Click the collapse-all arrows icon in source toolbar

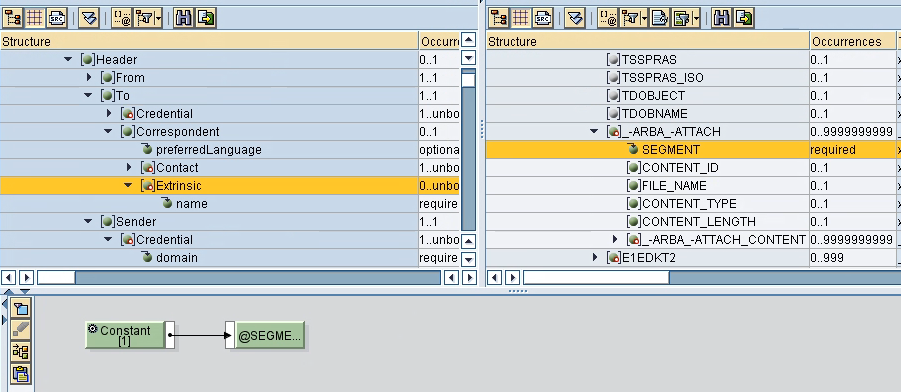(88, 18)
